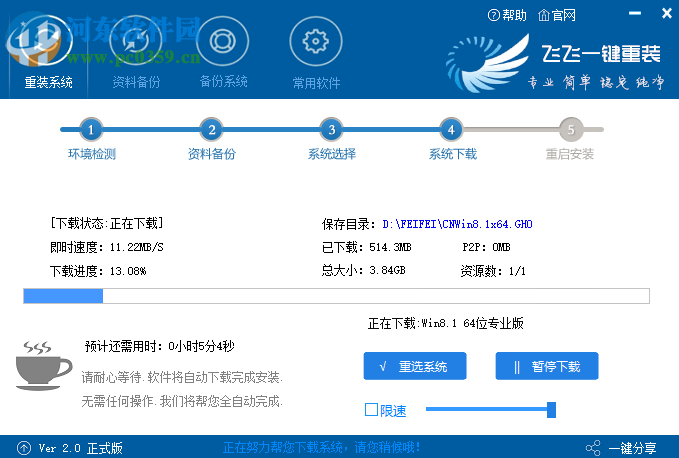This screenshot has height=458, width=679.
Task: Click the 系统选择 step label
Action: (332, 154)
